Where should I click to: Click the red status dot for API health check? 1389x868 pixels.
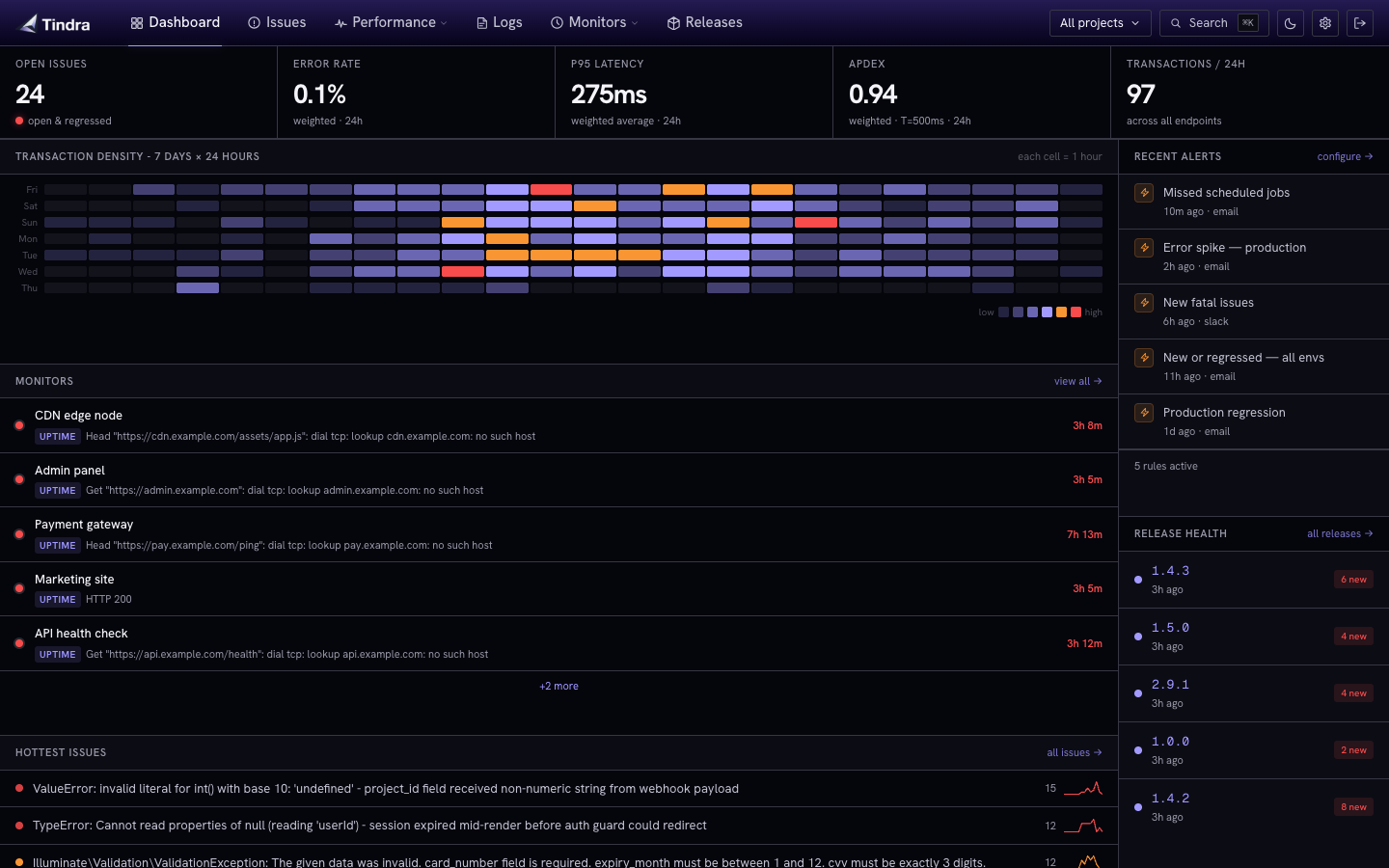19,643
